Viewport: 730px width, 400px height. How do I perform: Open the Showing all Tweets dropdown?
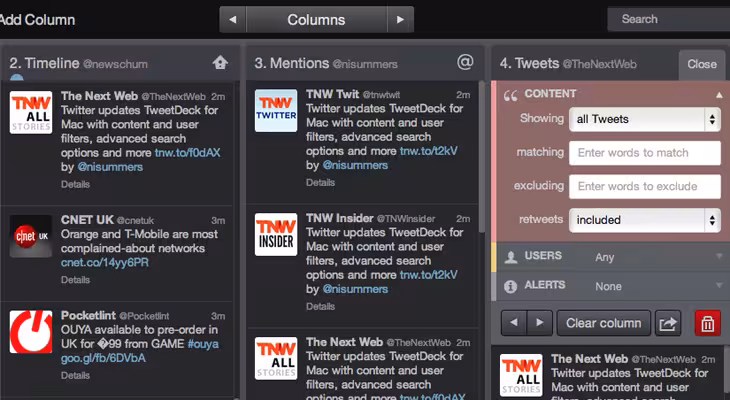pos(645,119)
